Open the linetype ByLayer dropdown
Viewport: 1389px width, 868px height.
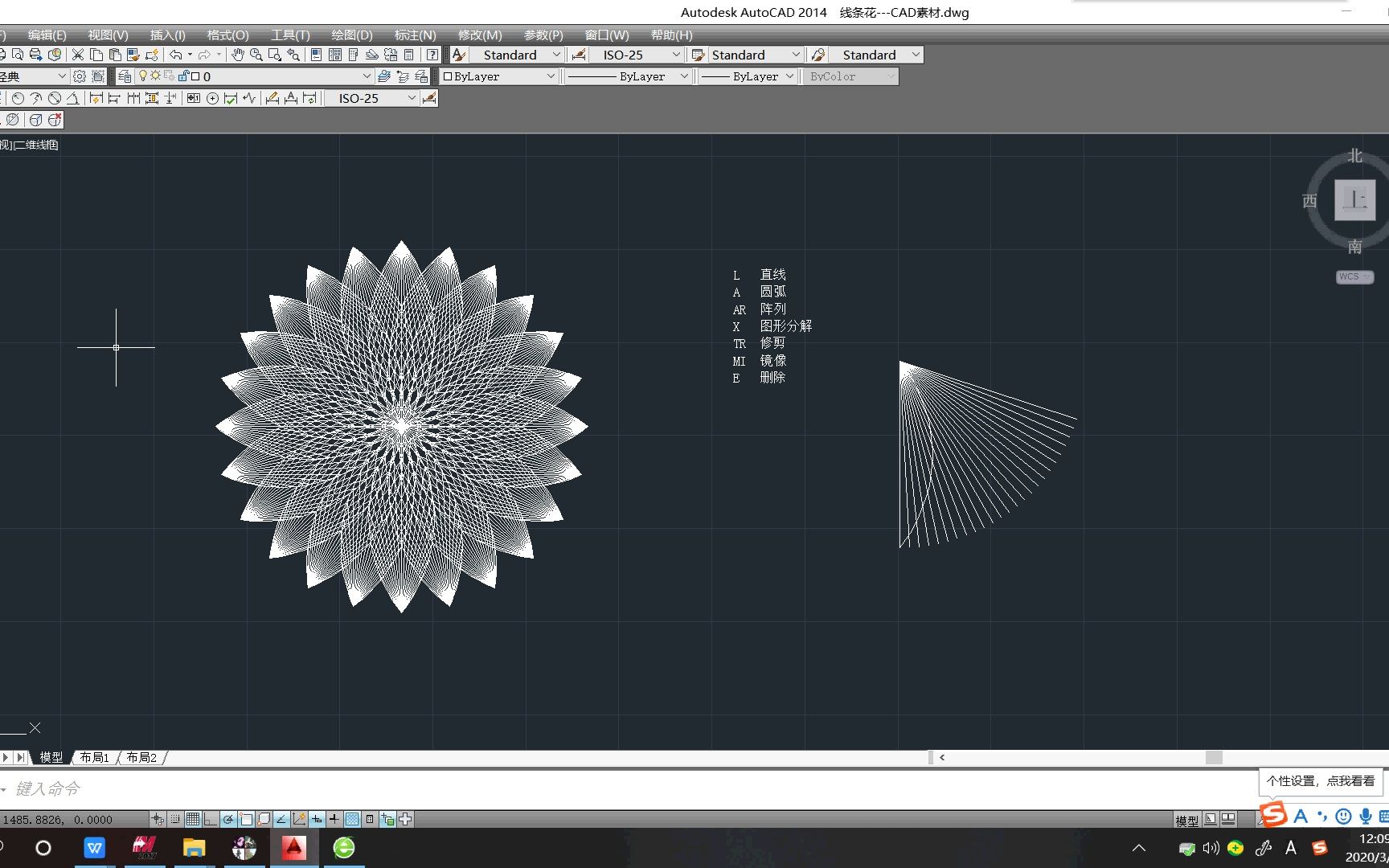coord(683,76)
